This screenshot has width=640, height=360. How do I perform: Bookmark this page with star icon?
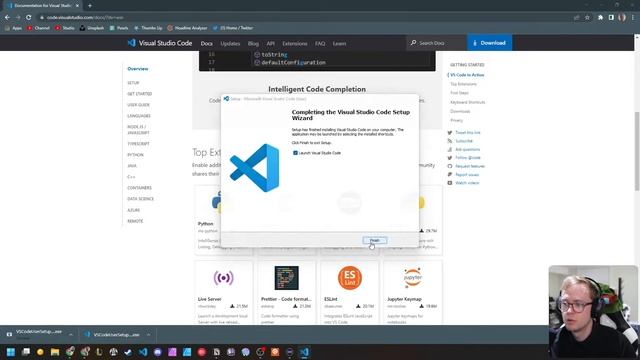tap(587, 18)
